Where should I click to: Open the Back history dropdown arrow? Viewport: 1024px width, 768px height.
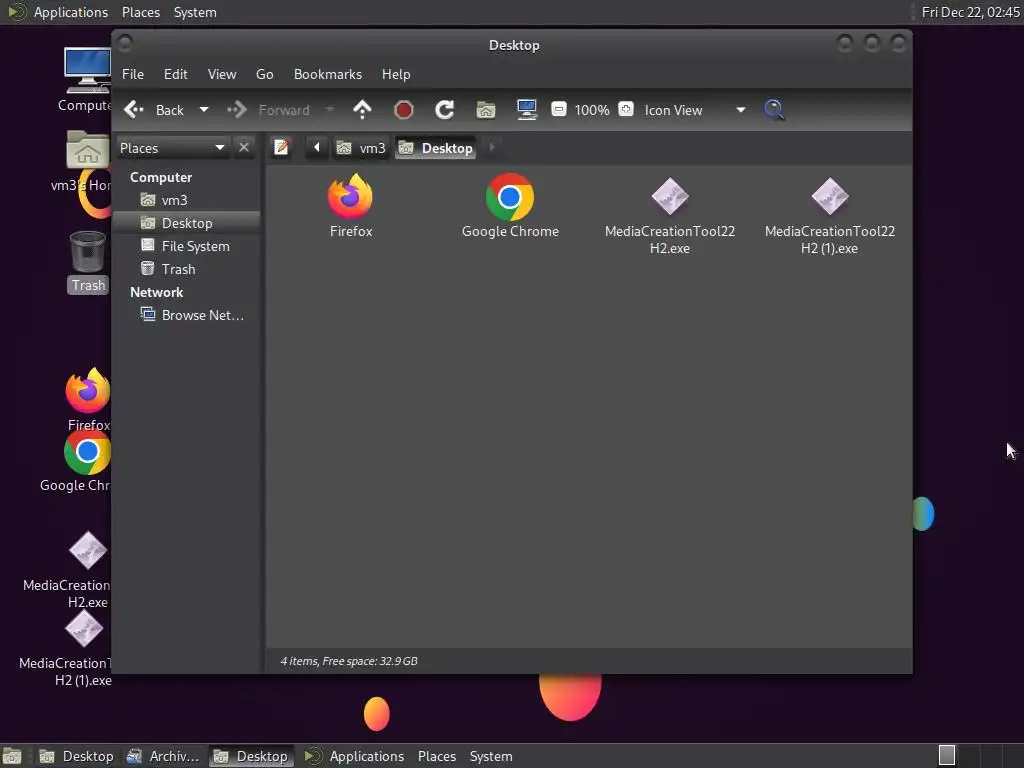tap(204, 110)
